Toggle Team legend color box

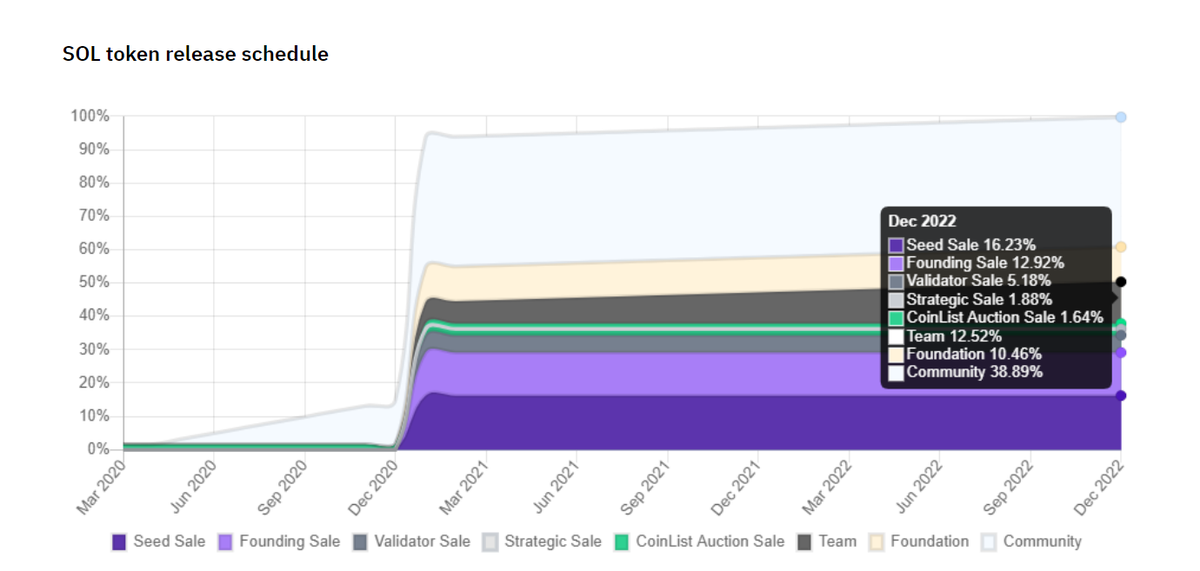point(804,542)
